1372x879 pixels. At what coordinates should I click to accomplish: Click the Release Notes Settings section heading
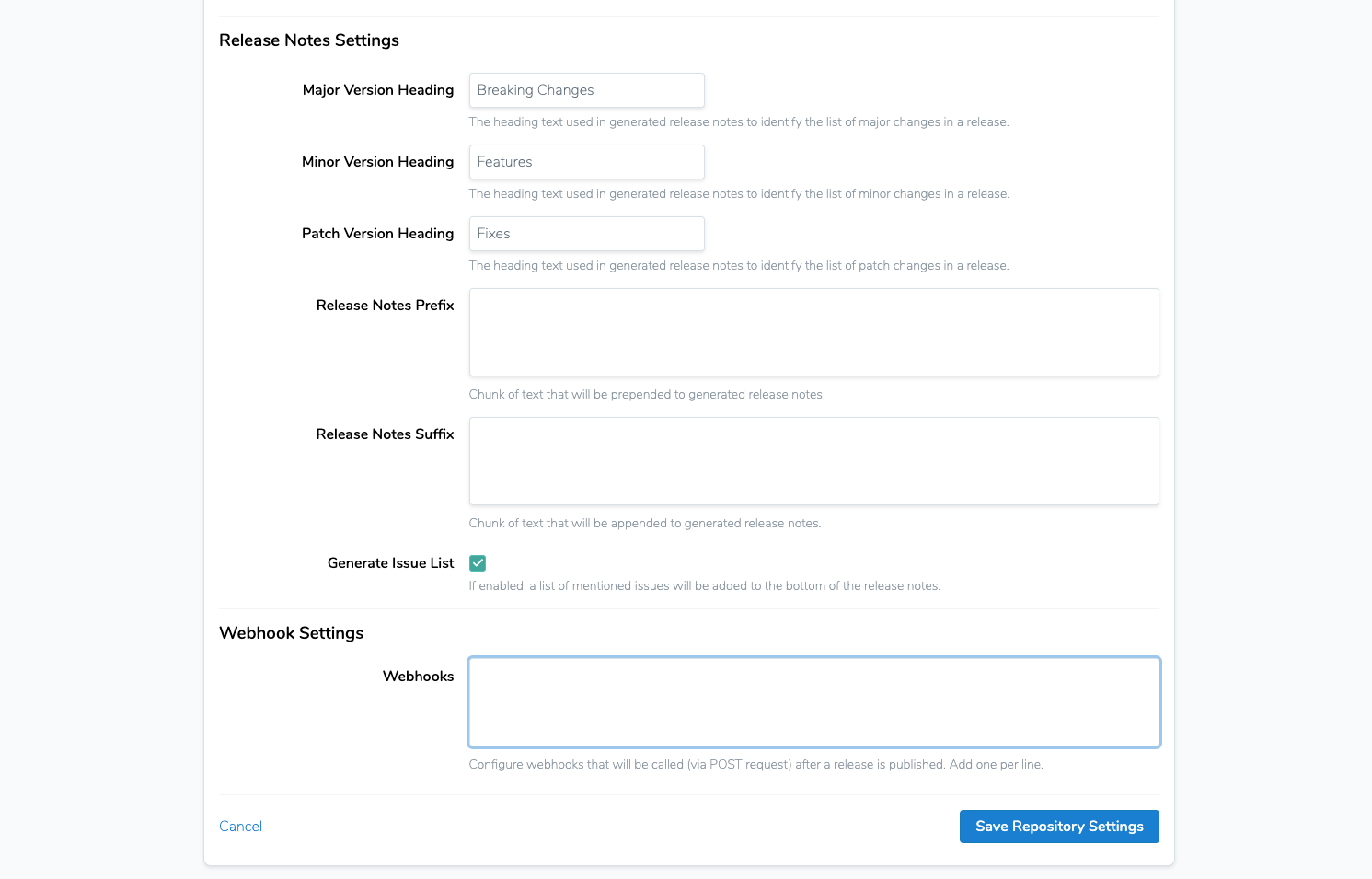(309, 40)
